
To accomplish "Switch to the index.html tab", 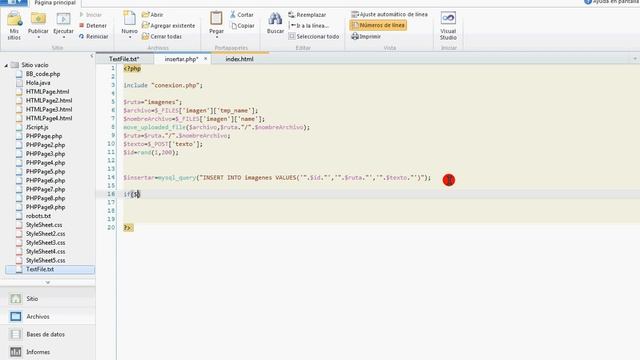I will [239, 59].
